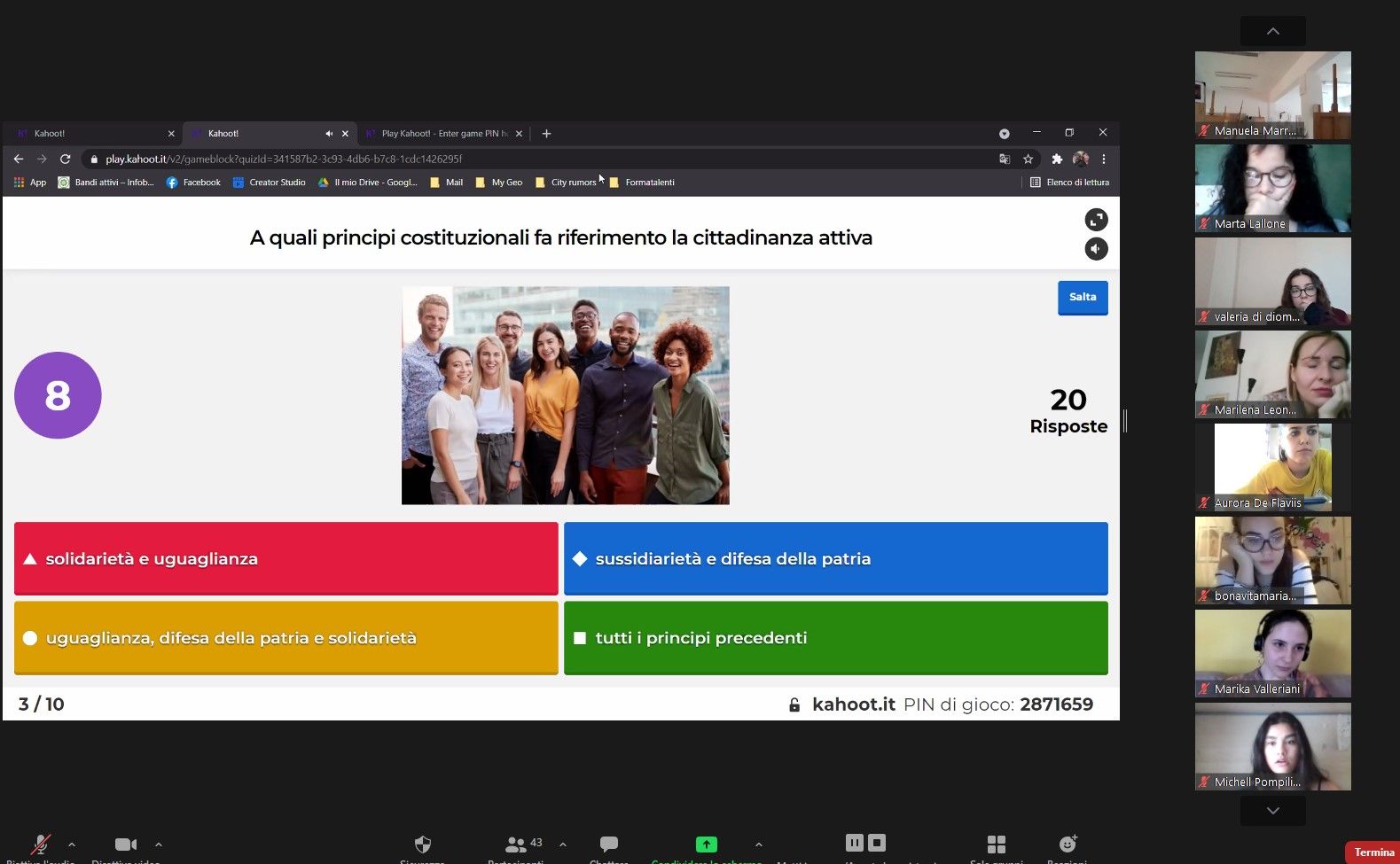Open Zoom security shield icon
This screenshot has height=864, width=1400.
pos(423,845)
